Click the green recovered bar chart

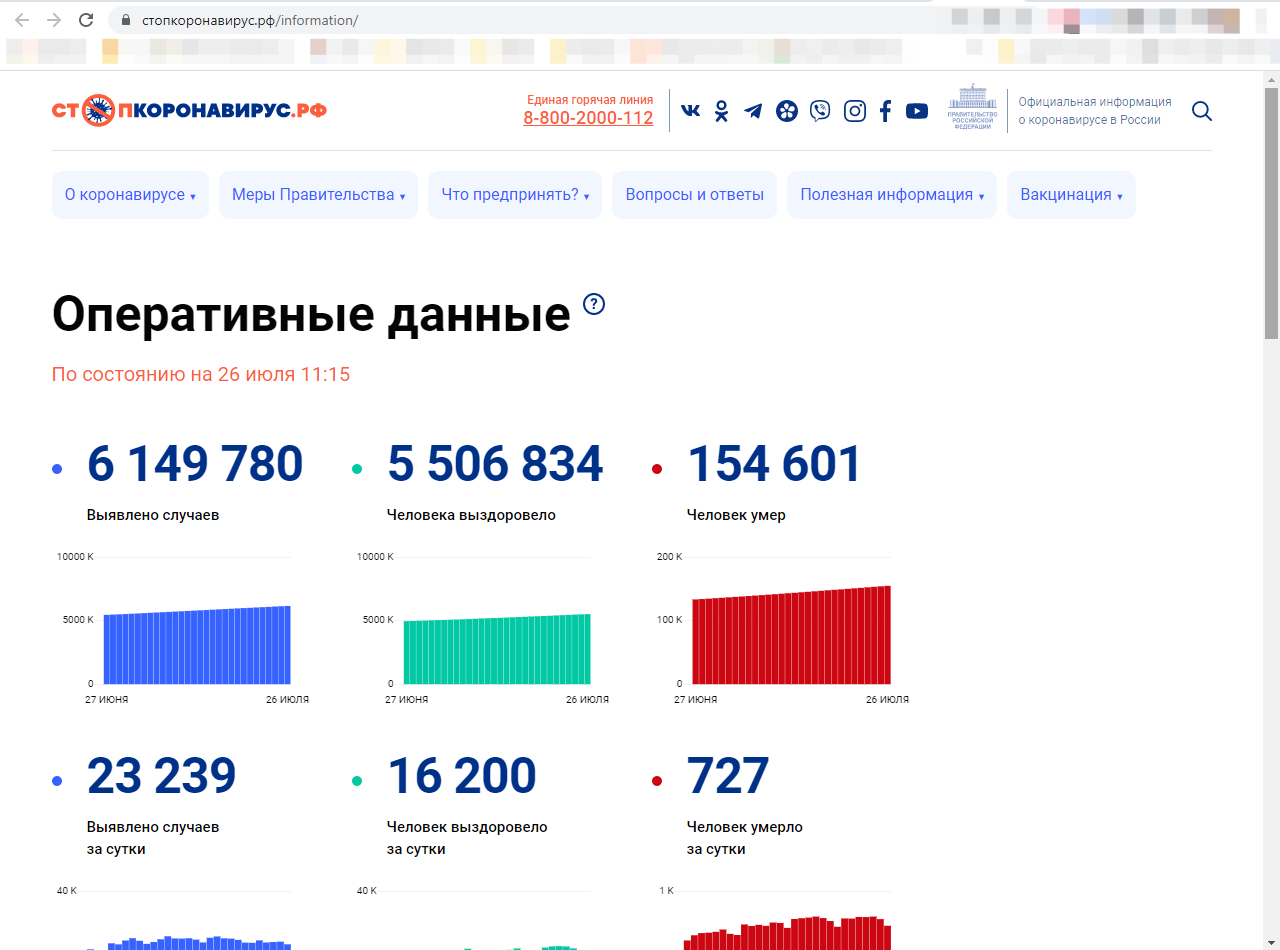point(497,649)
